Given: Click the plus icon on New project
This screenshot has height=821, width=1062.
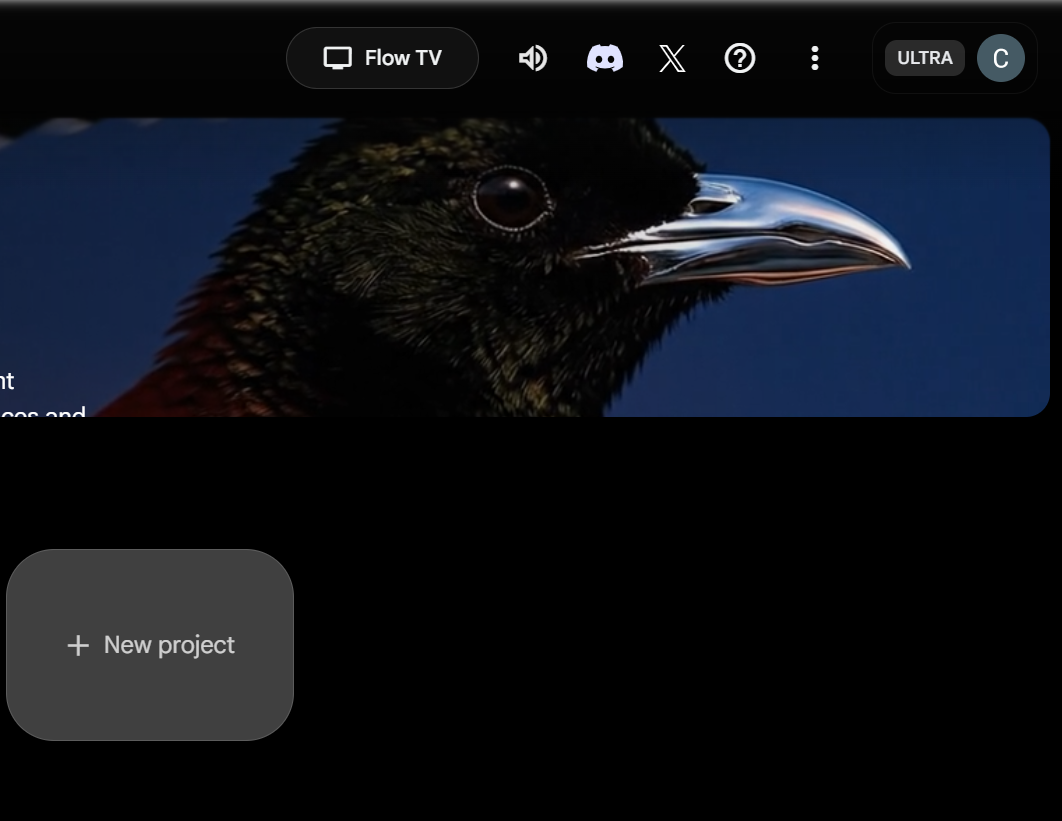Looking at the screenshot, I should click(x=78, y=646).
